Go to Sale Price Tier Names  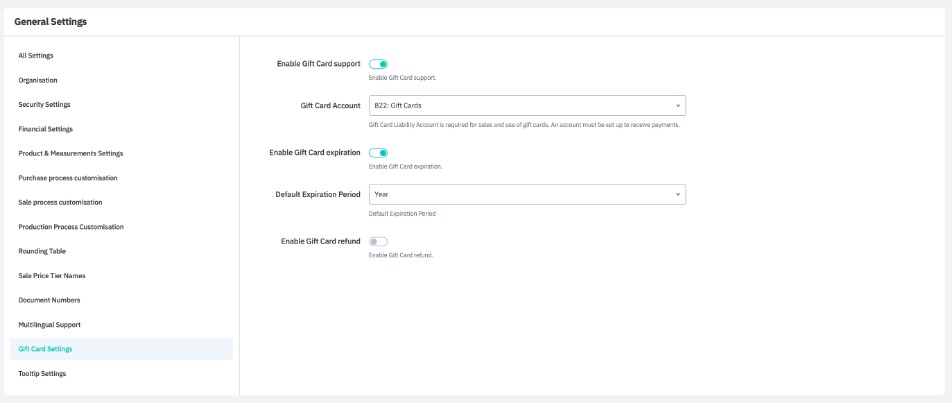coord(52,275)
